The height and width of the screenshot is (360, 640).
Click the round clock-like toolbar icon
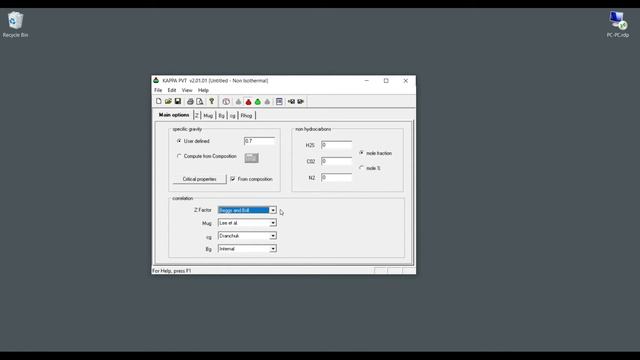tap(226, 101)
